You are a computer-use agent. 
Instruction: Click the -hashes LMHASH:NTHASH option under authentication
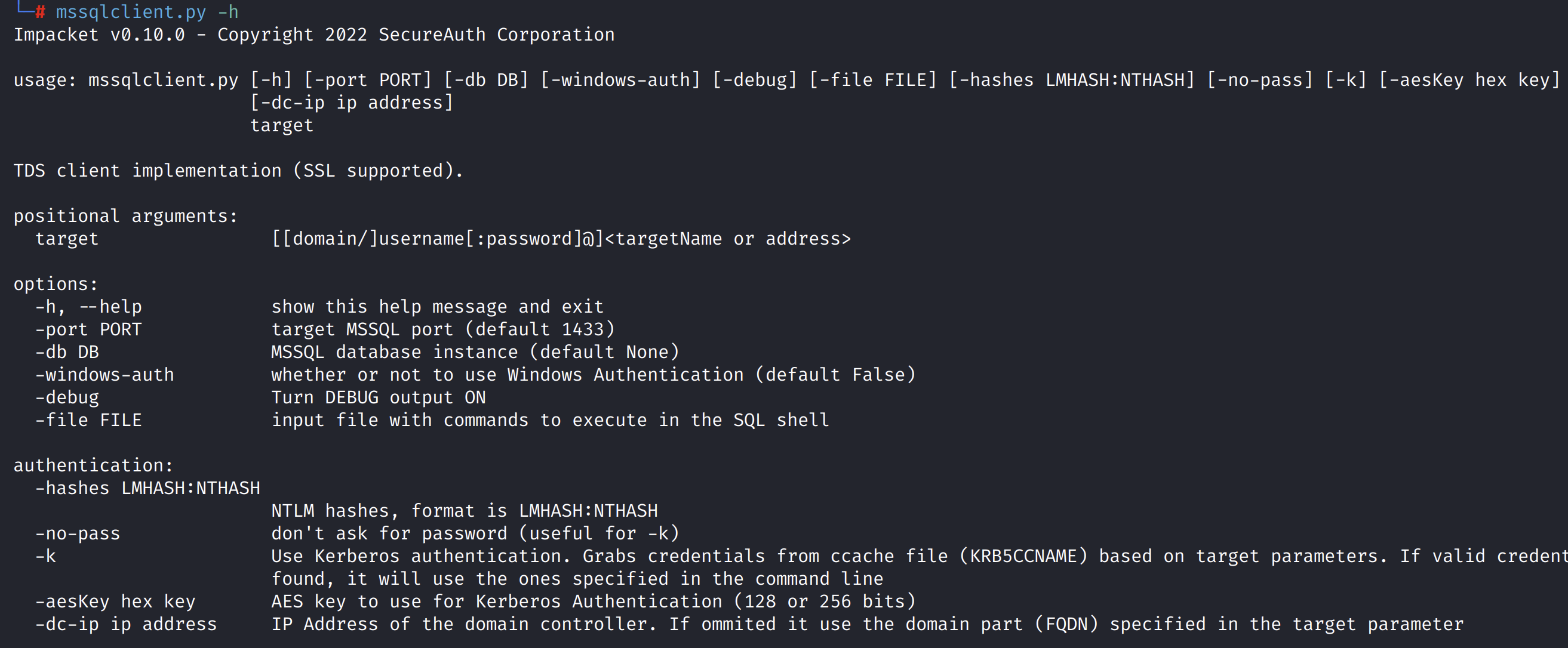pos(147,488)
